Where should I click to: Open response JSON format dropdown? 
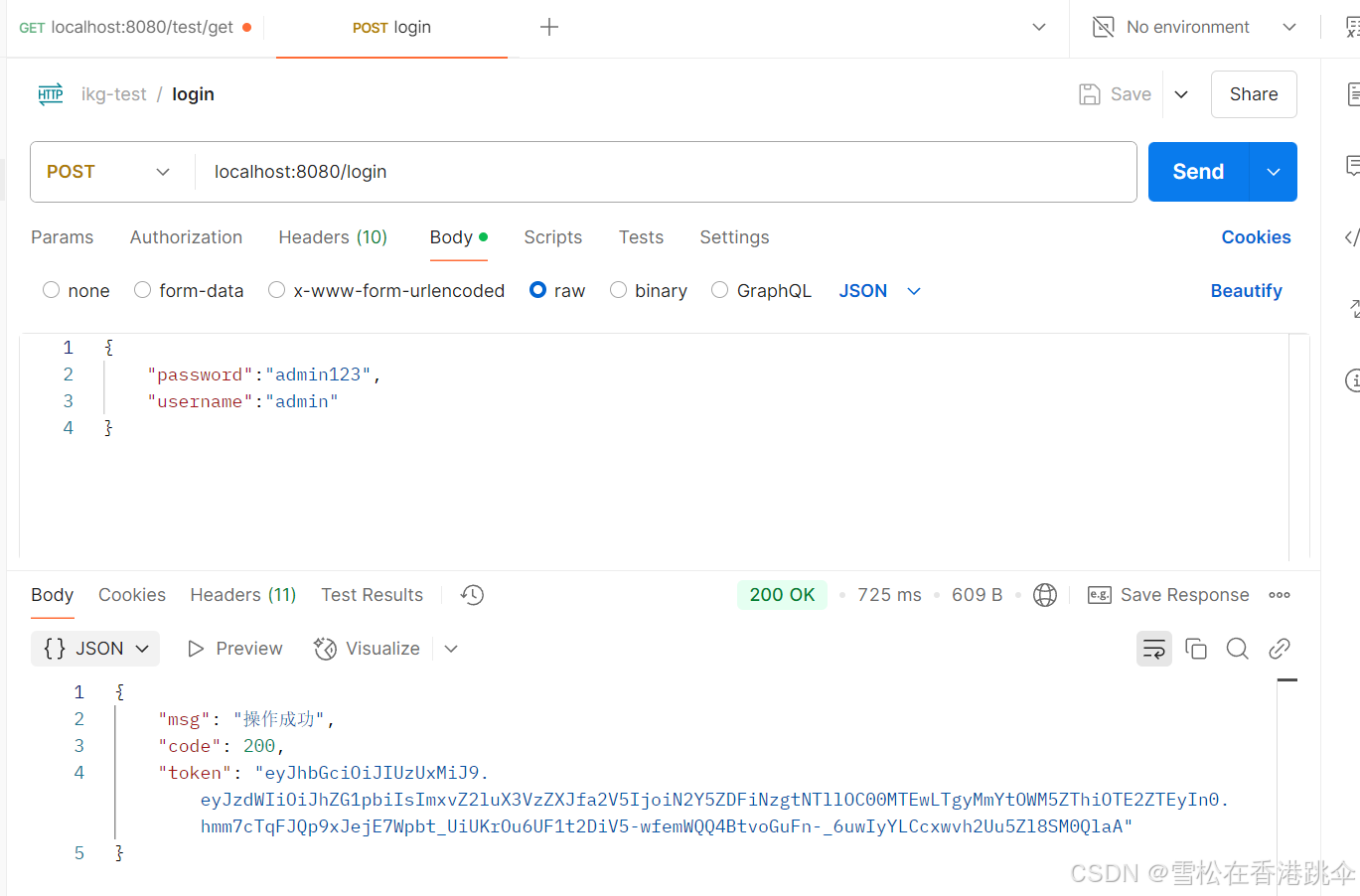[95, 649]
